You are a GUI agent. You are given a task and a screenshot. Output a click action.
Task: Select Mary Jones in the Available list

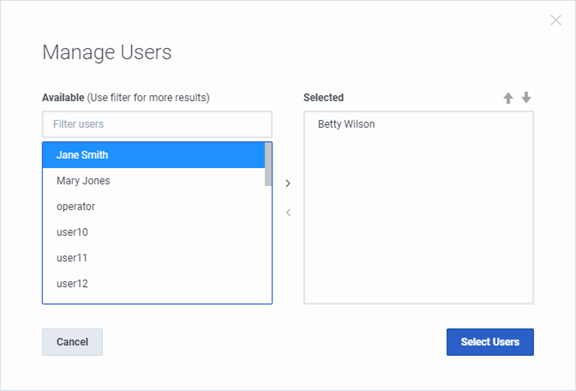(x=154, y=181)
